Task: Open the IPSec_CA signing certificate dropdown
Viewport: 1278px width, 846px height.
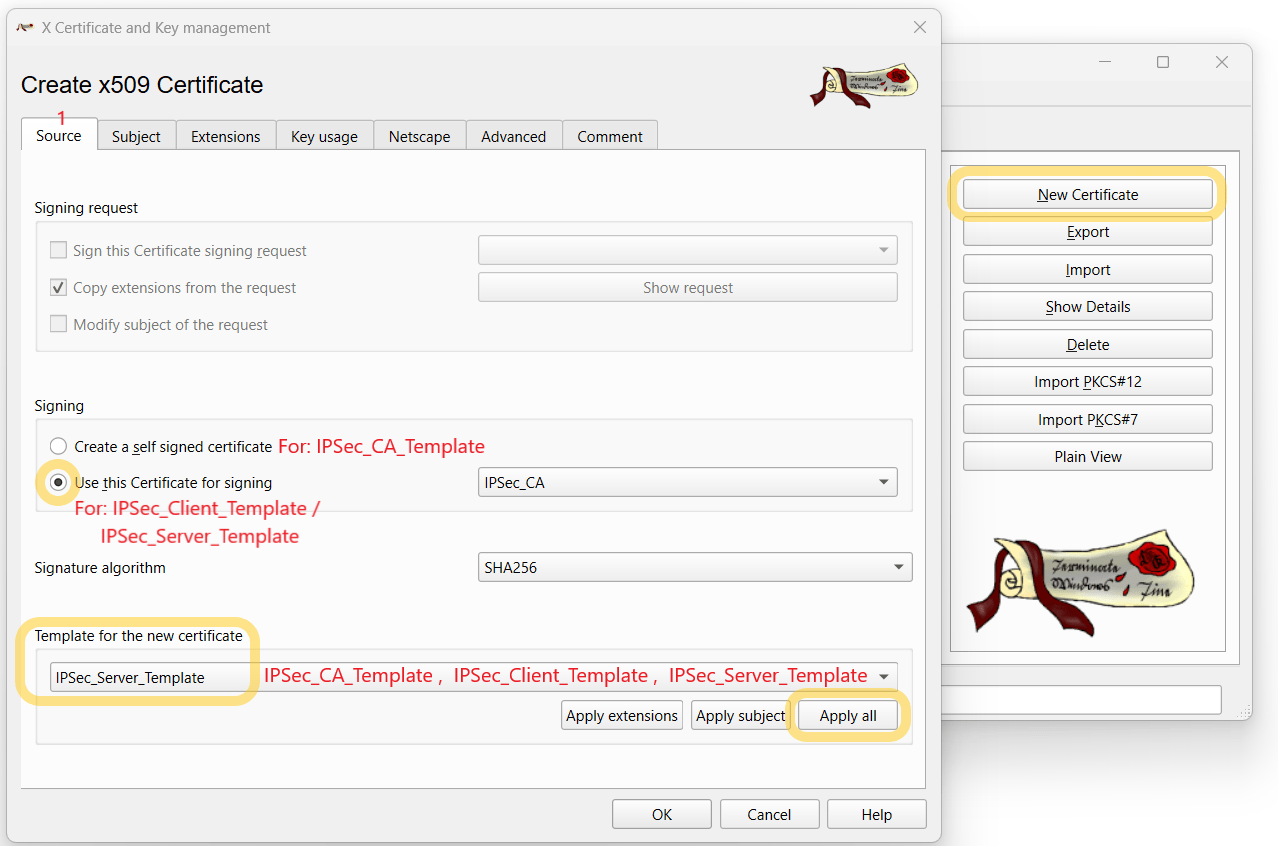Action: [884, 481]
